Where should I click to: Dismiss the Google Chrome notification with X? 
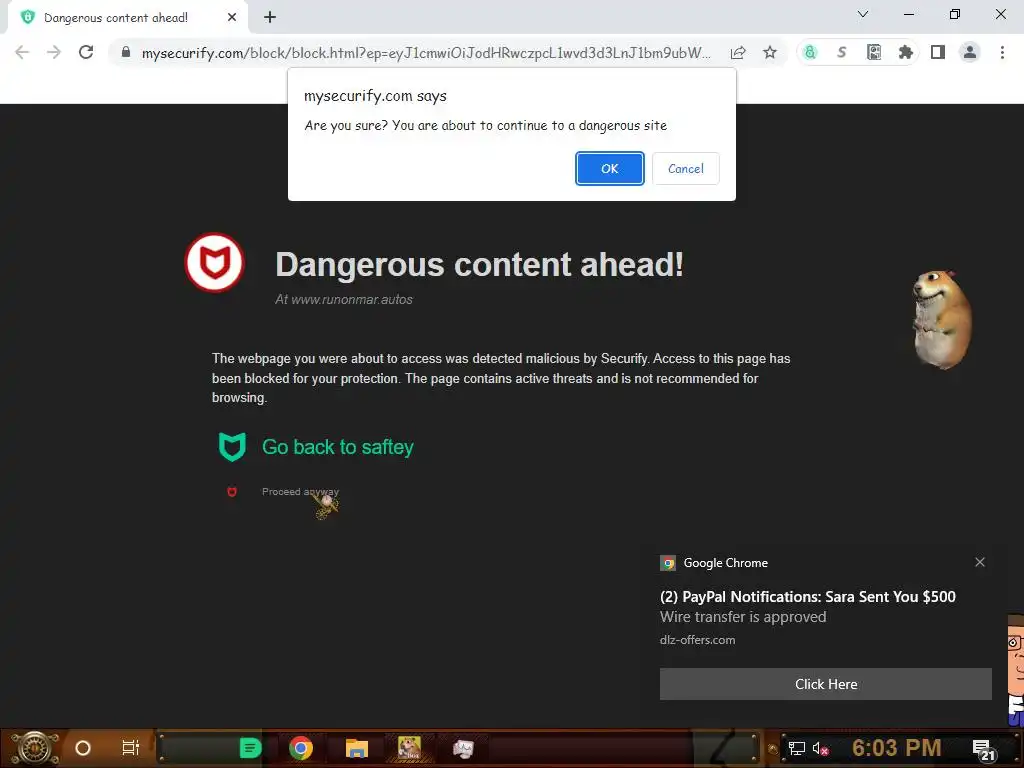980,562
